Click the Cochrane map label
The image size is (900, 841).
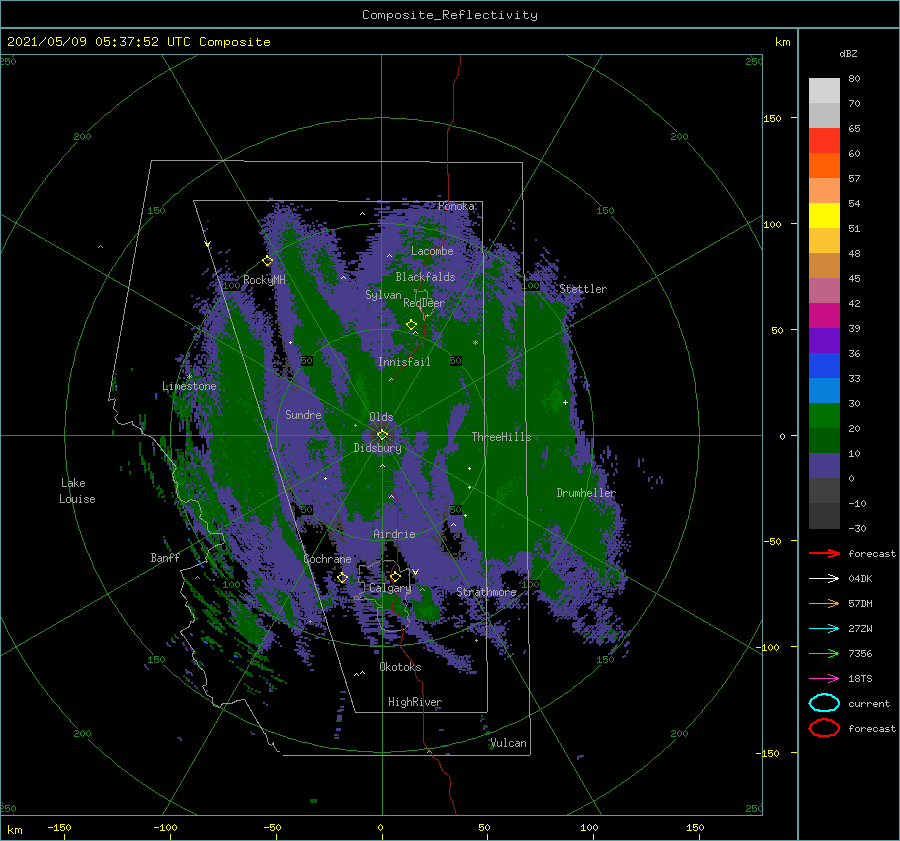[x=327, y=559]
